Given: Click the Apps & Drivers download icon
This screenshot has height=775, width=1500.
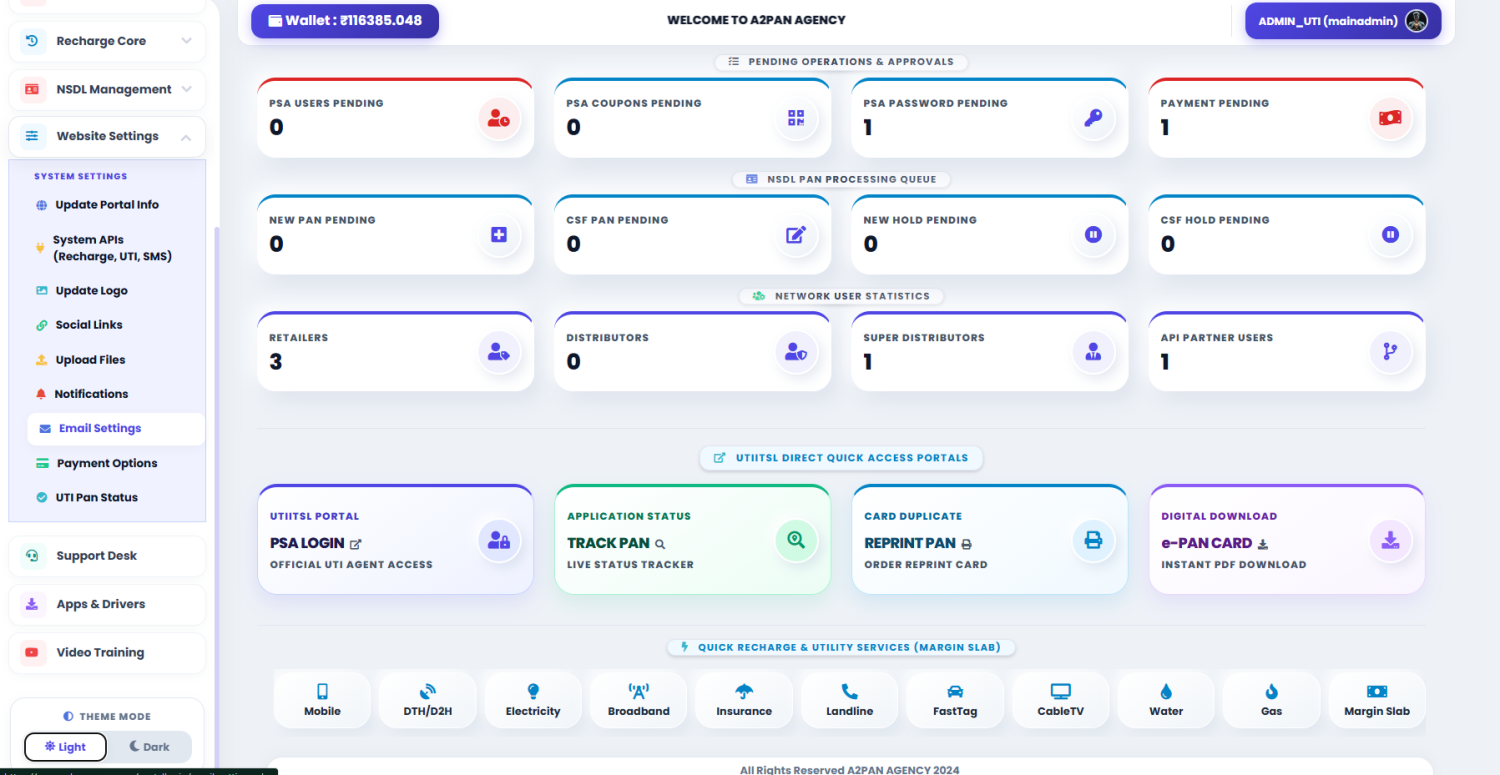Looking at the screenshot, I should (x=32, y=604).
